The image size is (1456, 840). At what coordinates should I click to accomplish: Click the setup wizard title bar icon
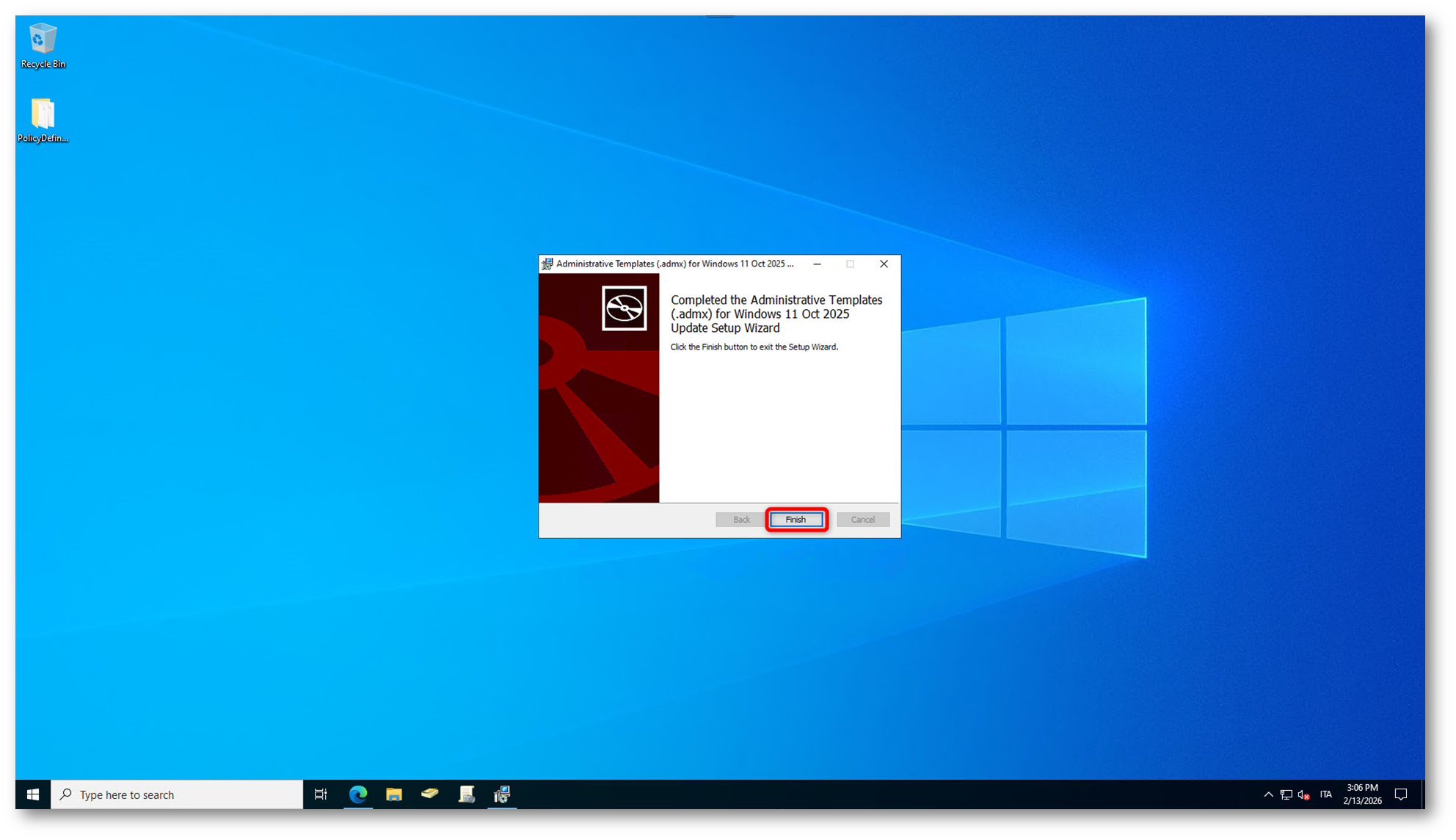tap(547, 264)
